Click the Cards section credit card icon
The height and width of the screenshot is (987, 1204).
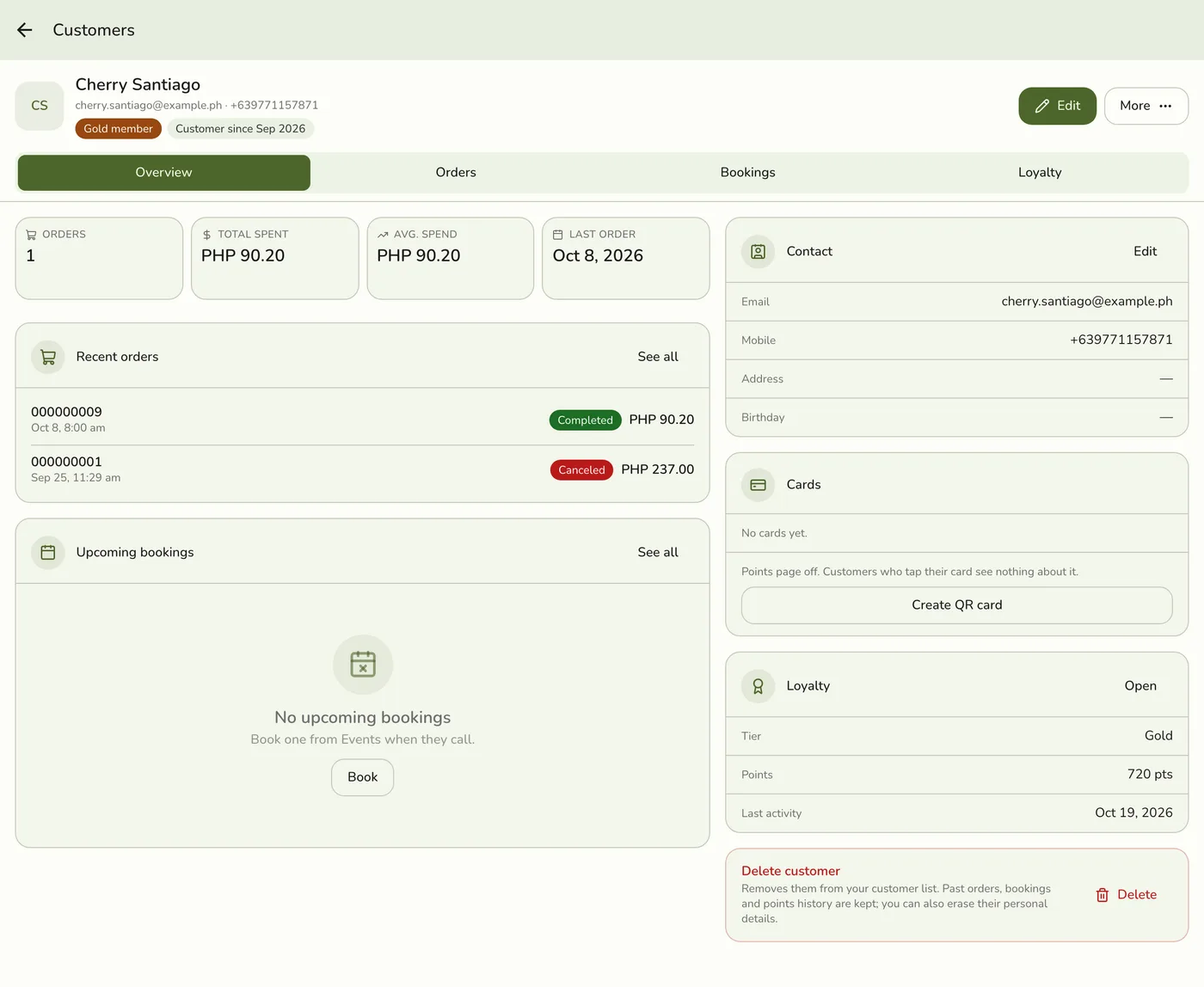click(x=758, y=485)
